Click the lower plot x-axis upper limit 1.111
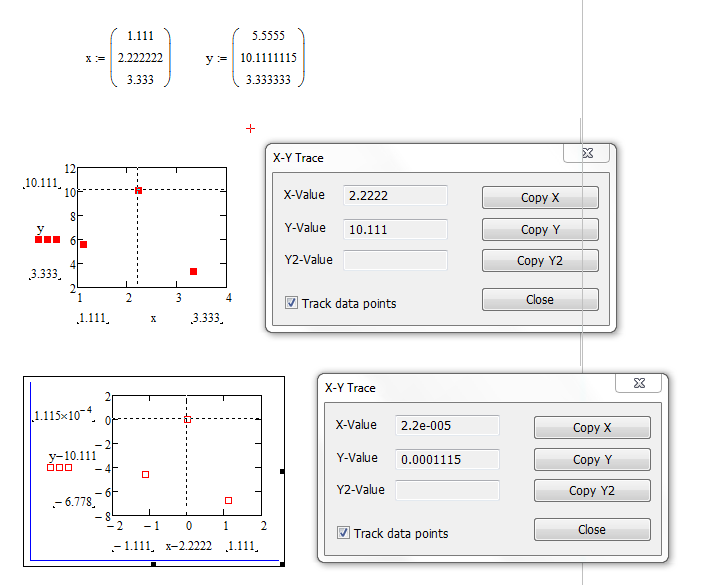The height and width of the screenshot is (585, 705). tap(242, 546)
